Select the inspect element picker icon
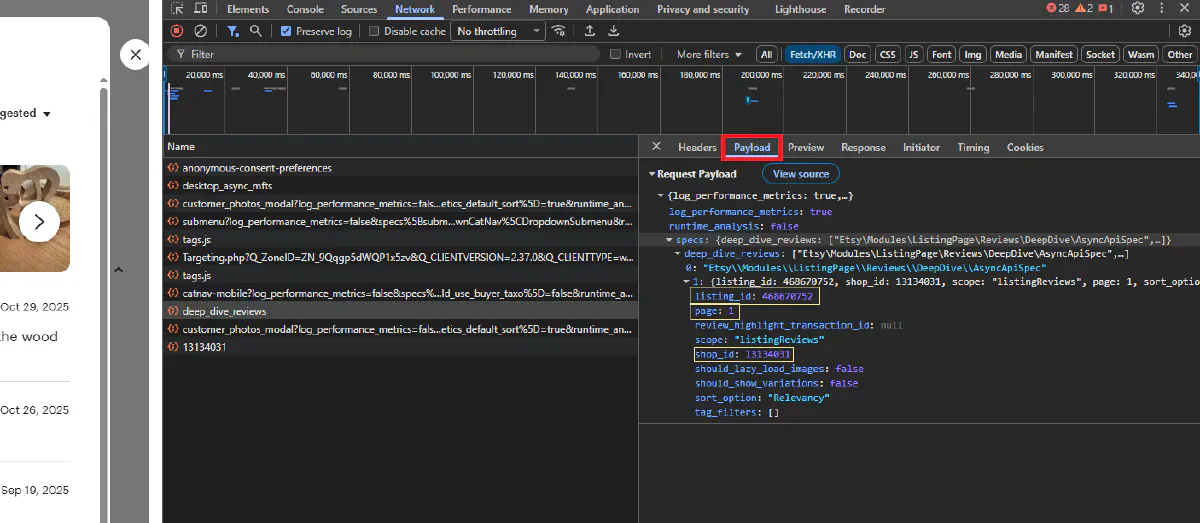Viewport: 1200px width, 523px height. (x=177, y=9)
